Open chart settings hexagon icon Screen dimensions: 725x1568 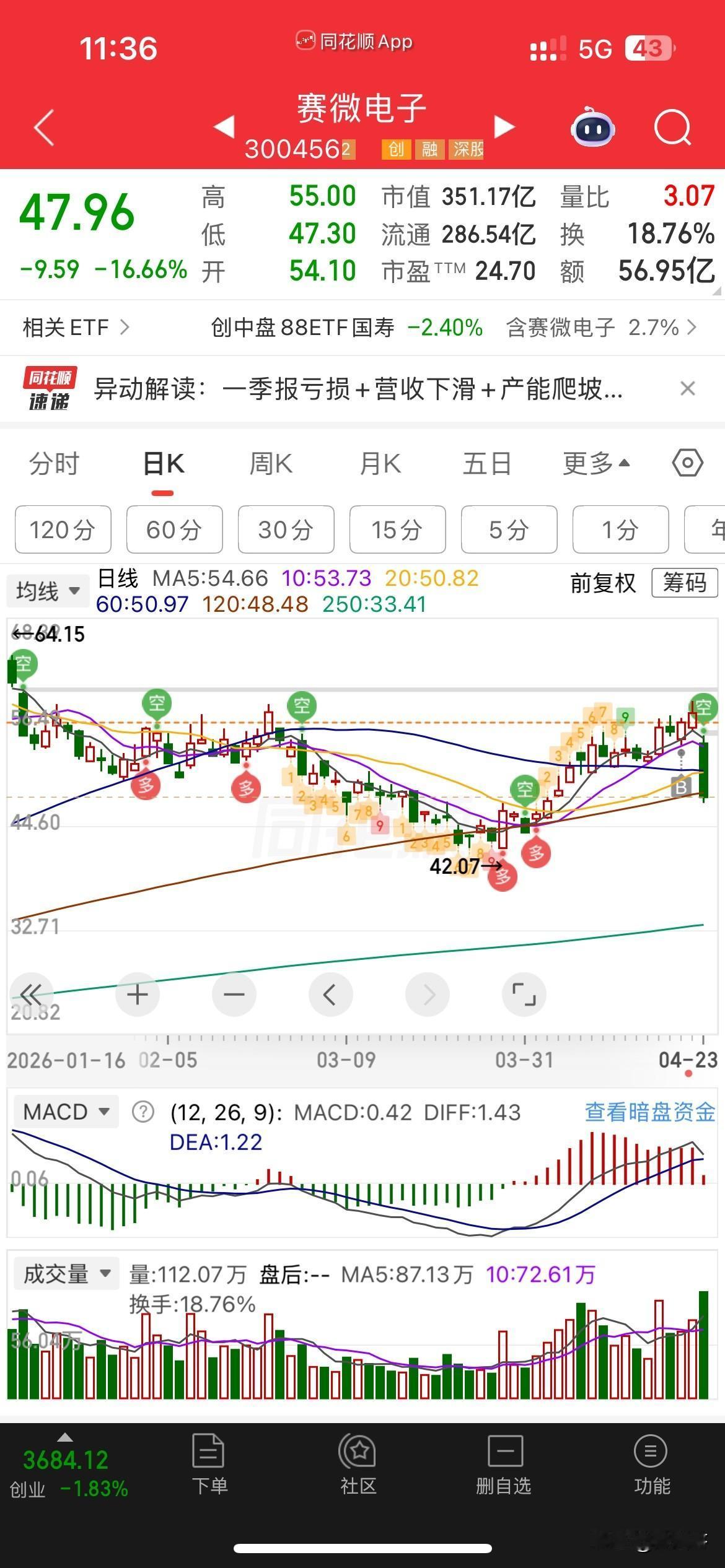coord(688,463)
